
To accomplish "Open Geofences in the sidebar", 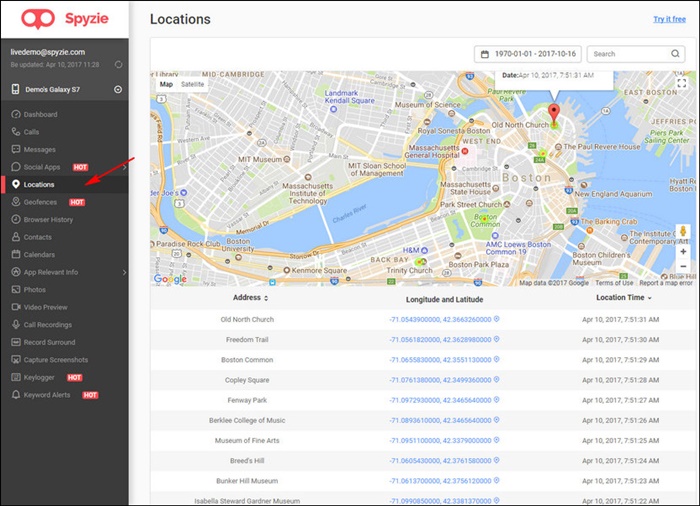I will (x=40, y=202).
